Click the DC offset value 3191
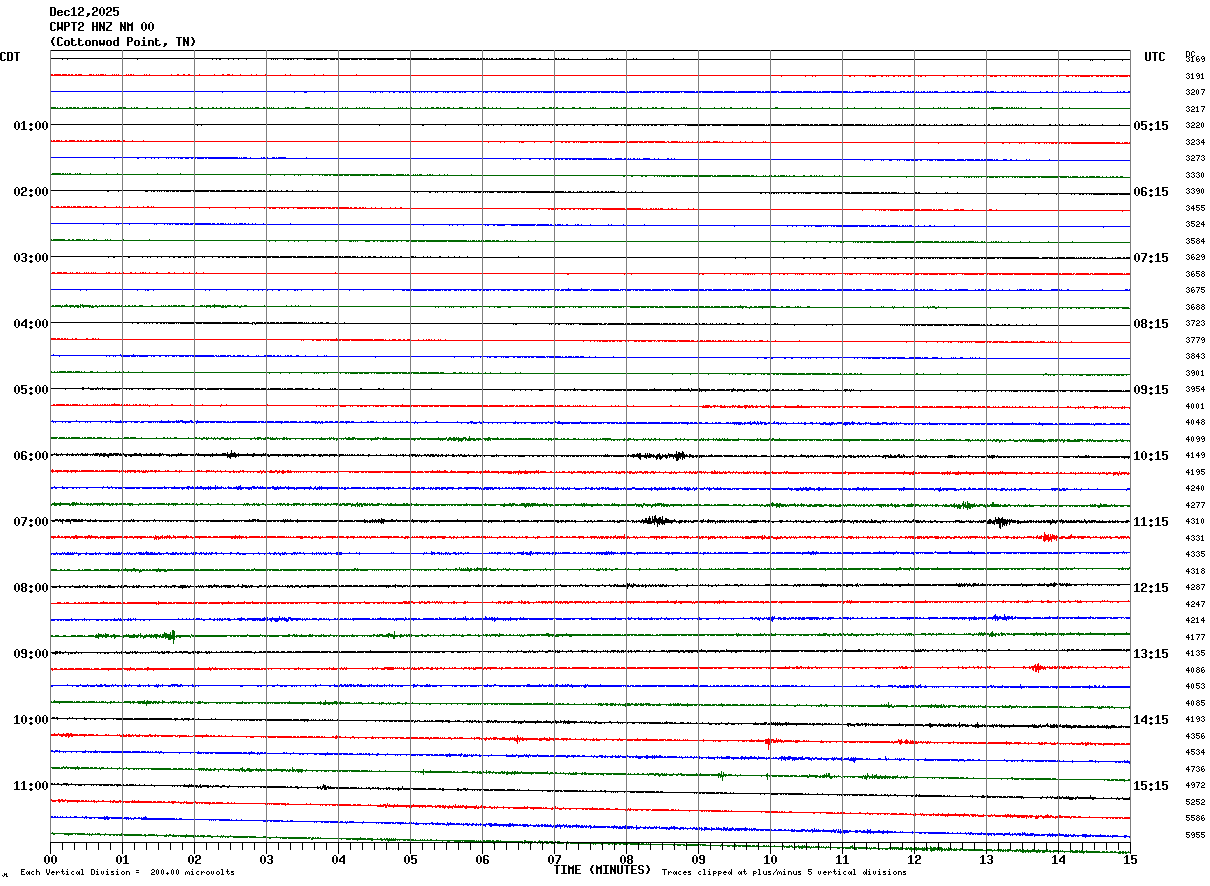This screenshot has width=1210, height=886. click(1195, 76)
